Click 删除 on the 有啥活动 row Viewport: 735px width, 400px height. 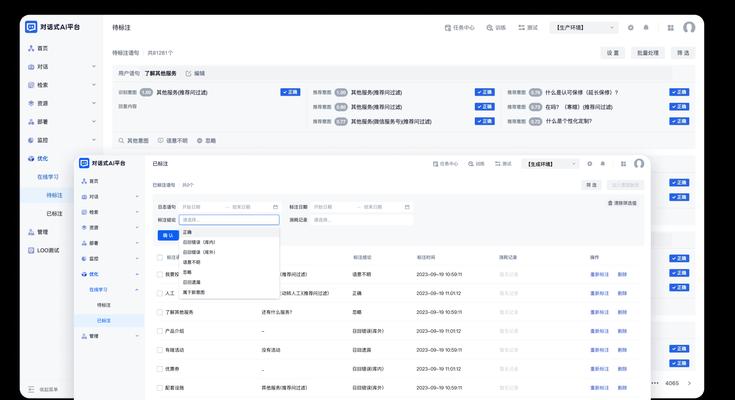[x=622, y=350]
